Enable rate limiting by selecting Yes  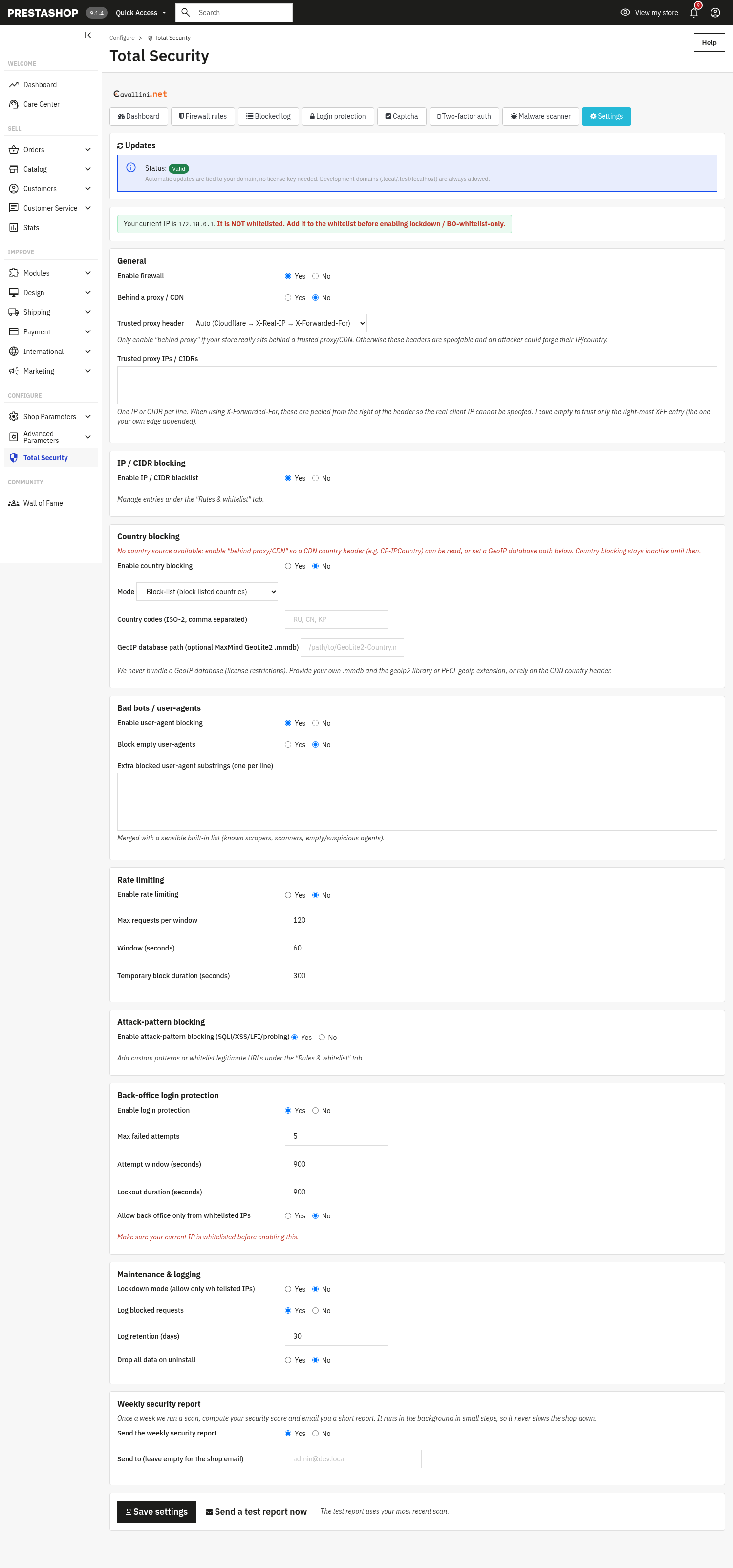point(288,895)
